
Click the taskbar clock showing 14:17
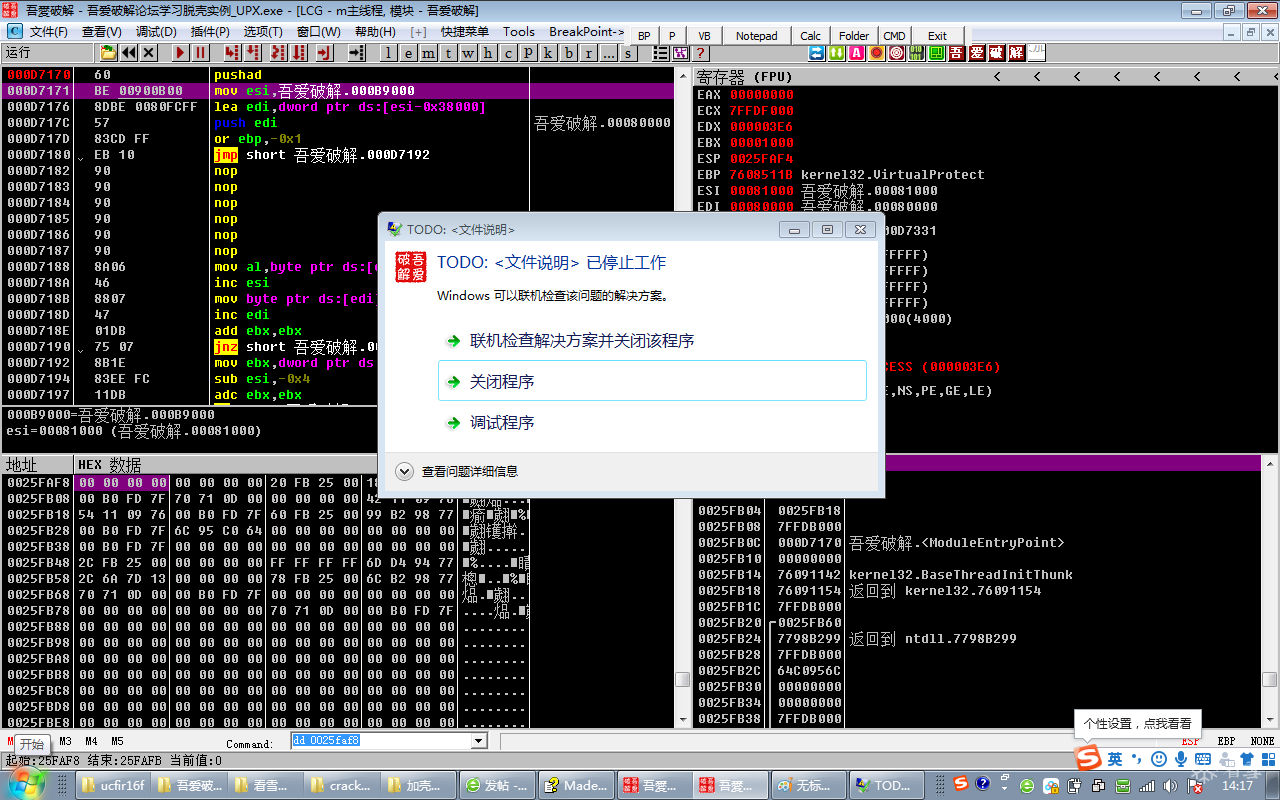coord(1237,786)
